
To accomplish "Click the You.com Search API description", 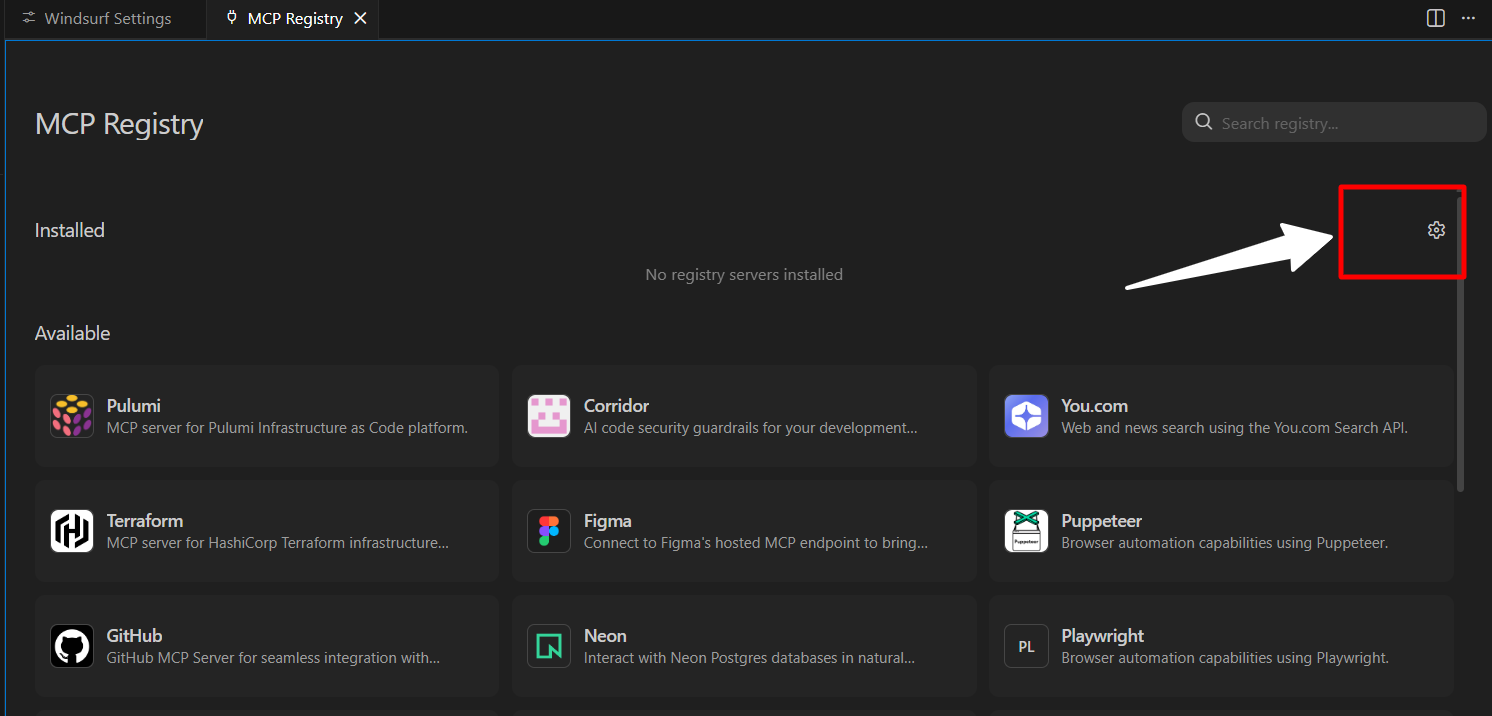I will (x=1234, y=428).
